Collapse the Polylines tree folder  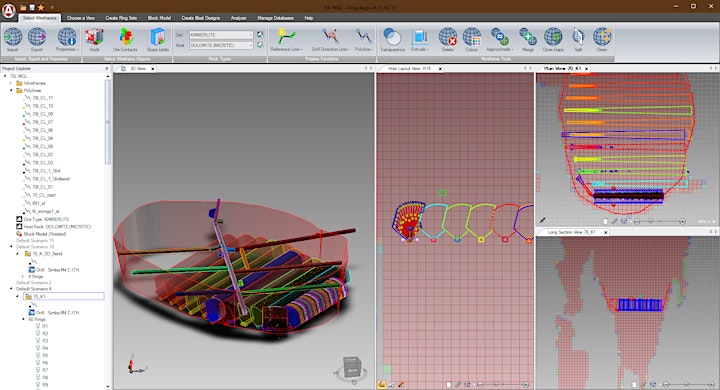coord(11,90)
